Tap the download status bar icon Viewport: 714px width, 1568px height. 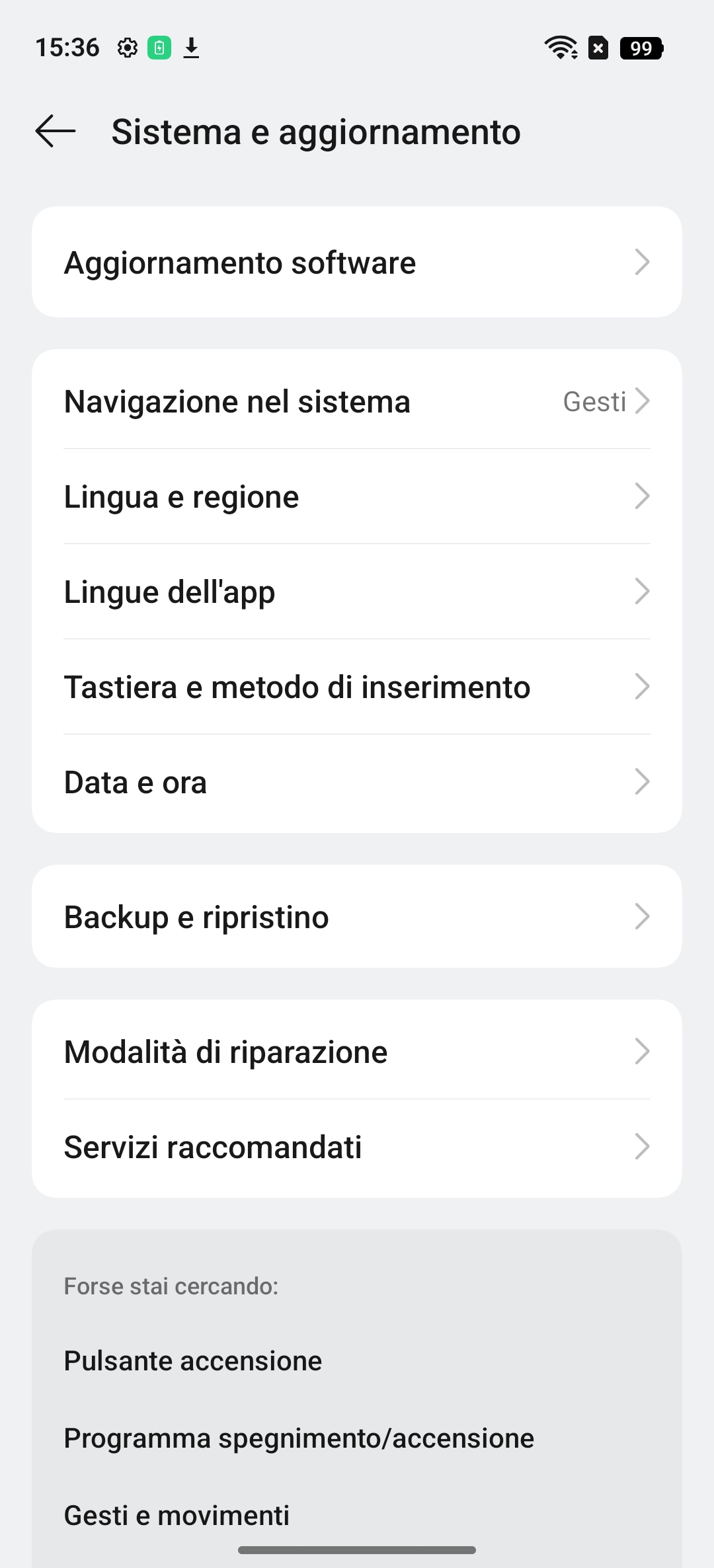click(x=191, y=48)
